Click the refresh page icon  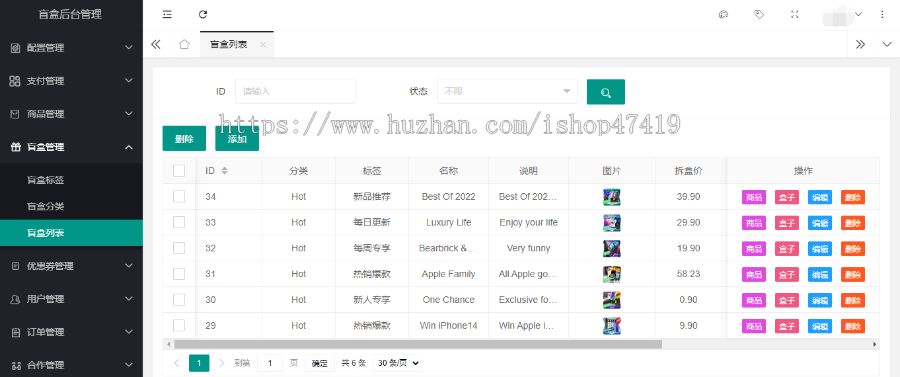coord(203,15)
